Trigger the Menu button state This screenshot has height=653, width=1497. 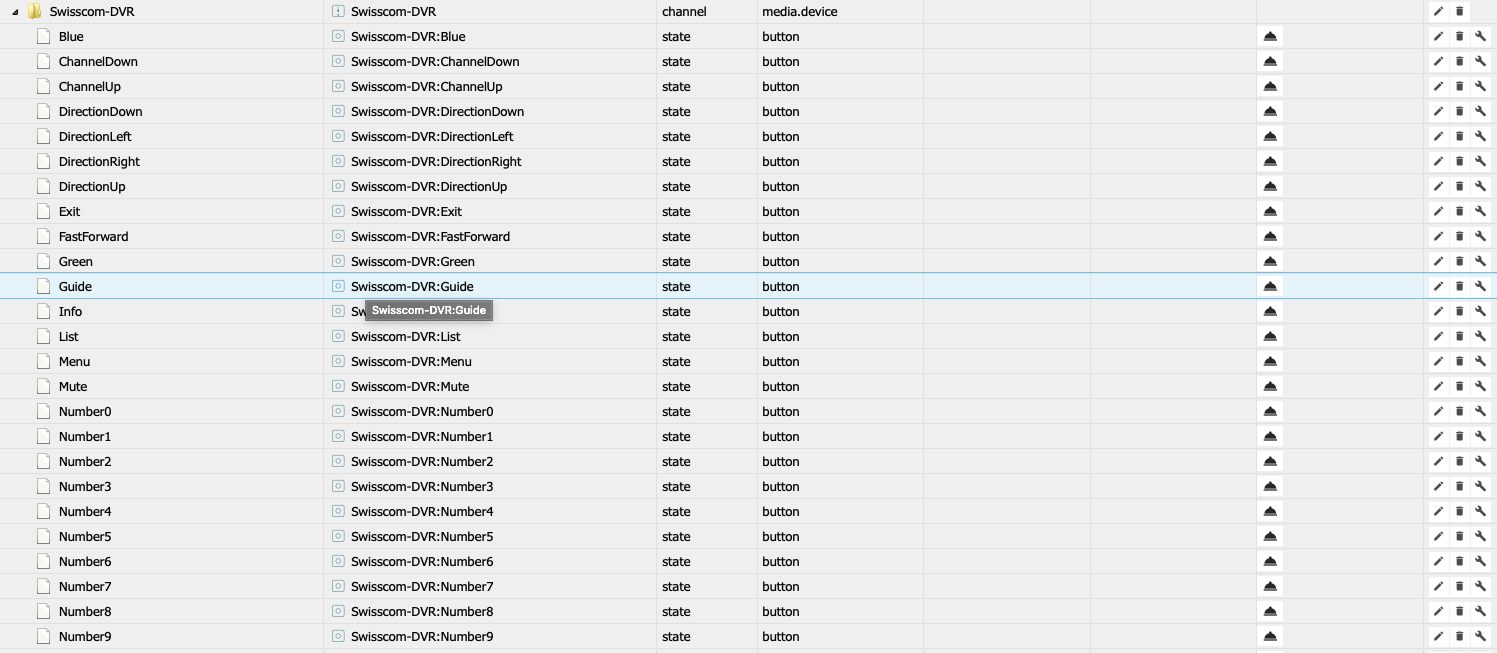click(x=1270, y=361)
